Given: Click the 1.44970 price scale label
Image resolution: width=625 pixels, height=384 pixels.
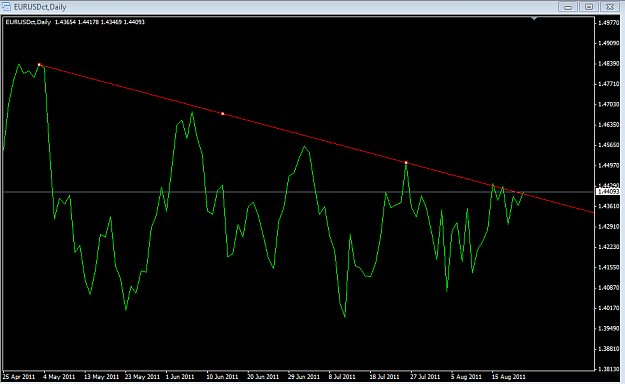Looking at the screenshot, I should [x=609, y=165].
